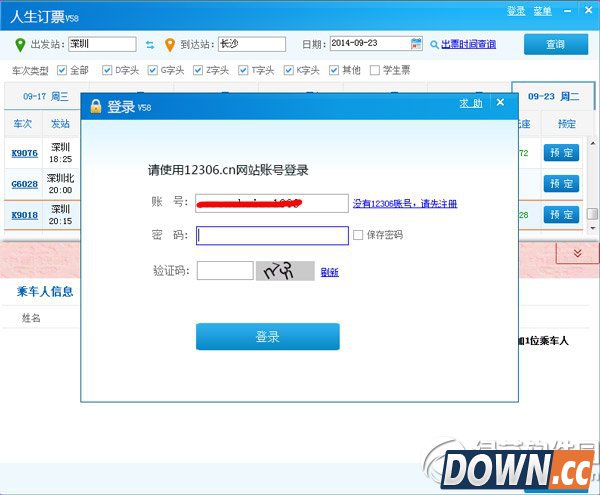Uncheck the 其他 checkbox
The width and height of the screenshot is (600, 495).
(334, 70)
